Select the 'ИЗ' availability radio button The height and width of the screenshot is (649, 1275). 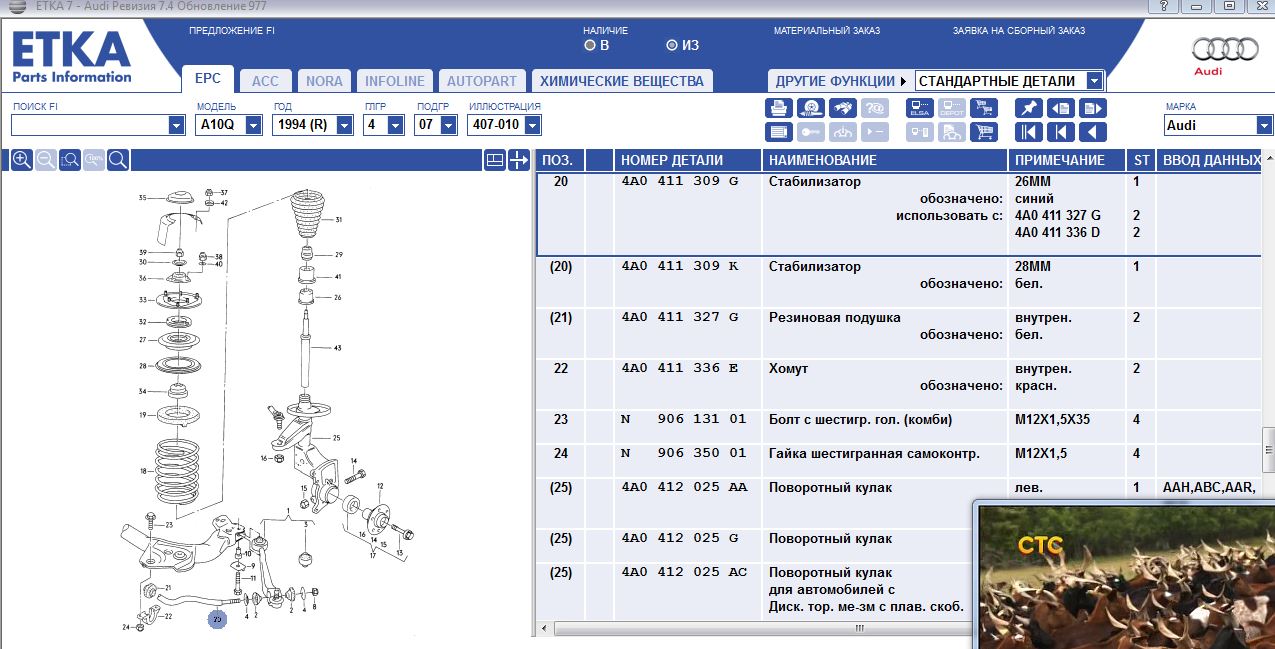(x=672, y=45)
